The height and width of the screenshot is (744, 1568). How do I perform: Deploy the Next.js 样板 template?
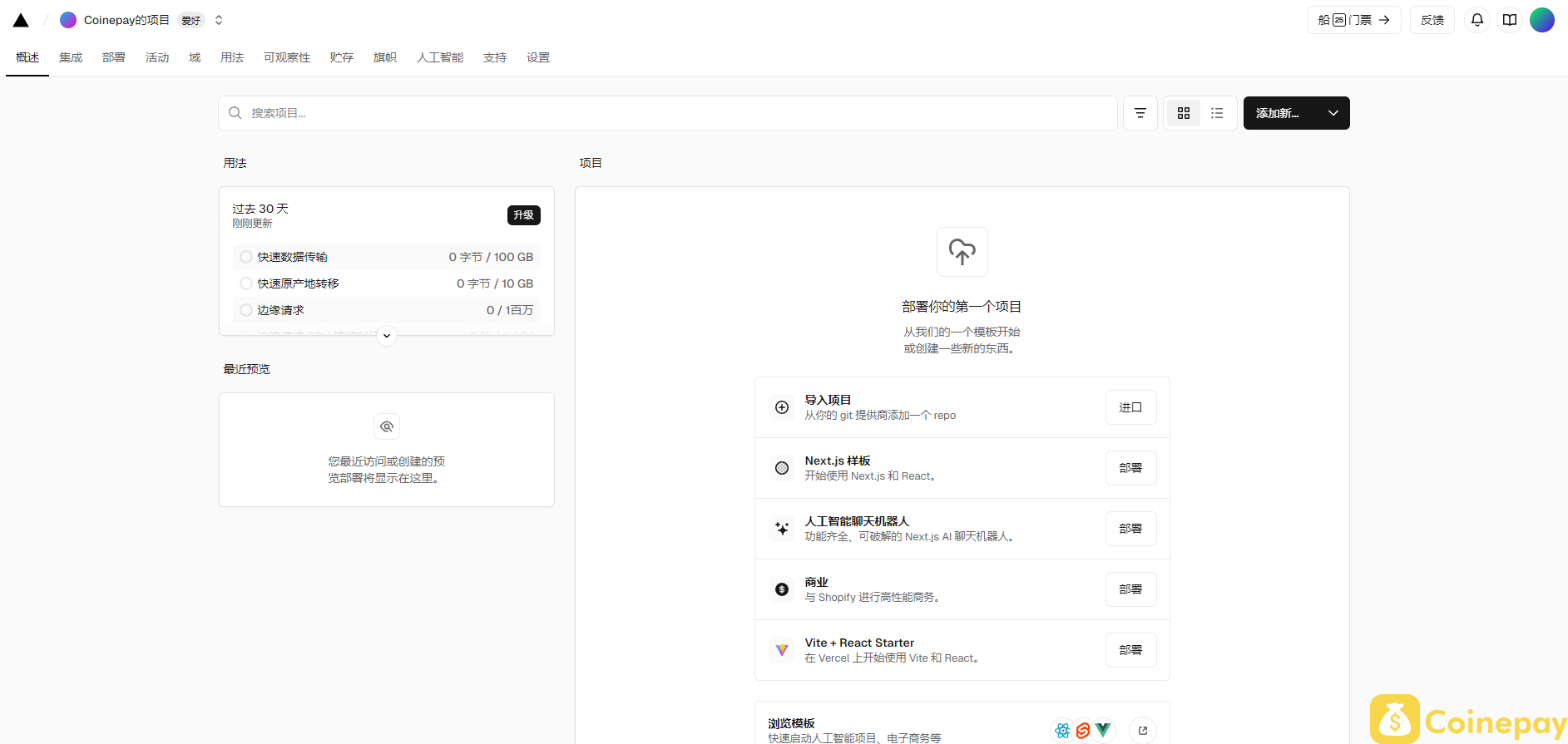1130,468
